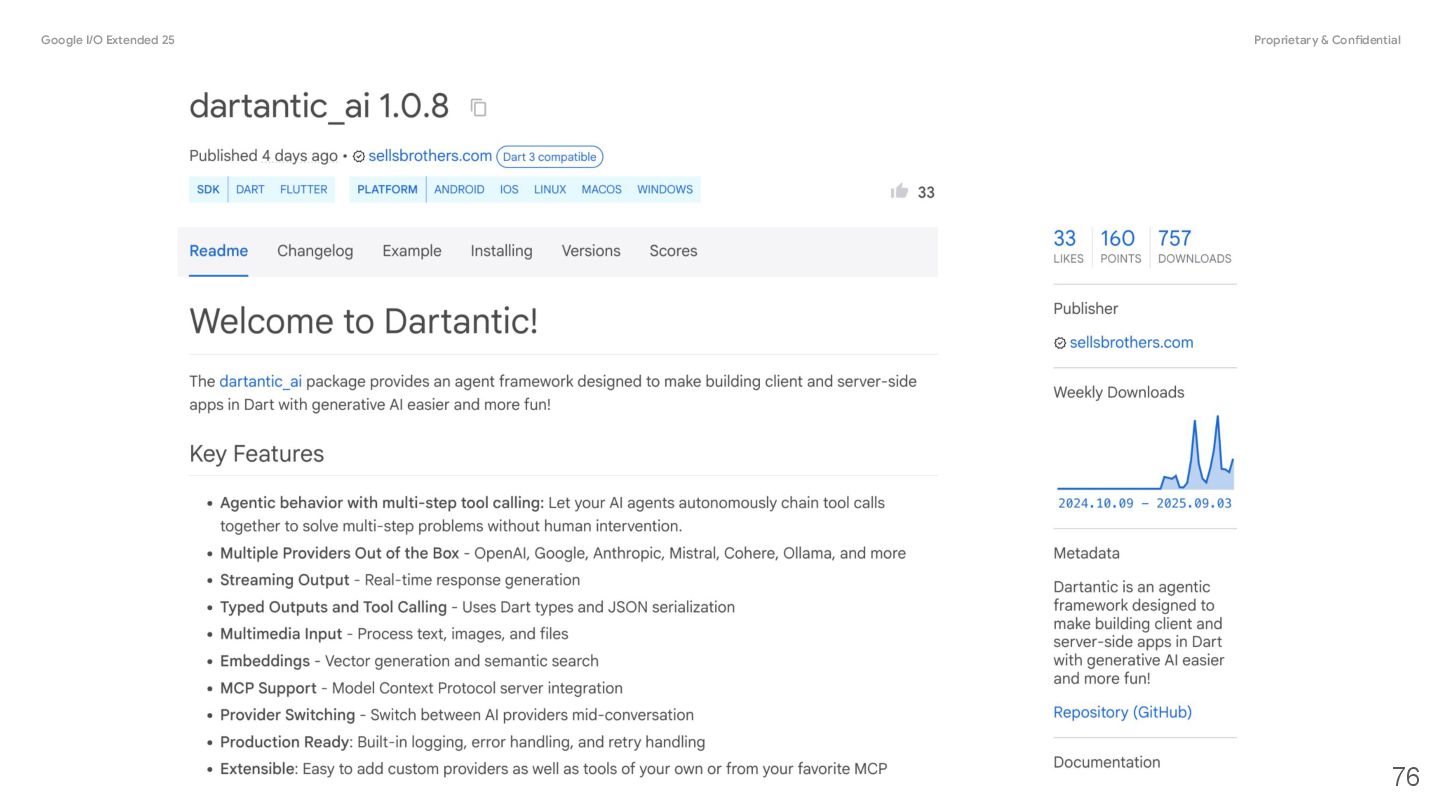This screenshot has width=1440, height=810.
Task: Follow the dartantic_ai link in description
Action: [x=260, y=381]
